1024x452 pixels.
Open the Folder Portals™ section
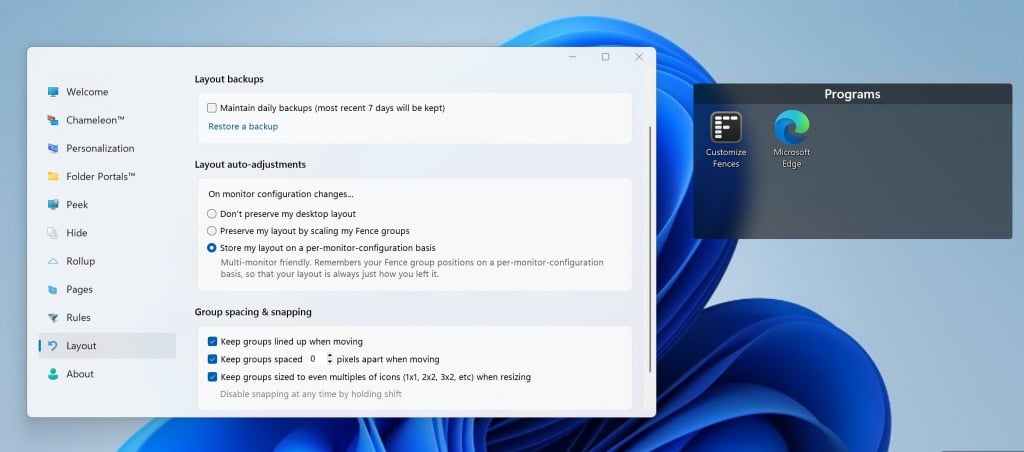(x=101, y=176)
